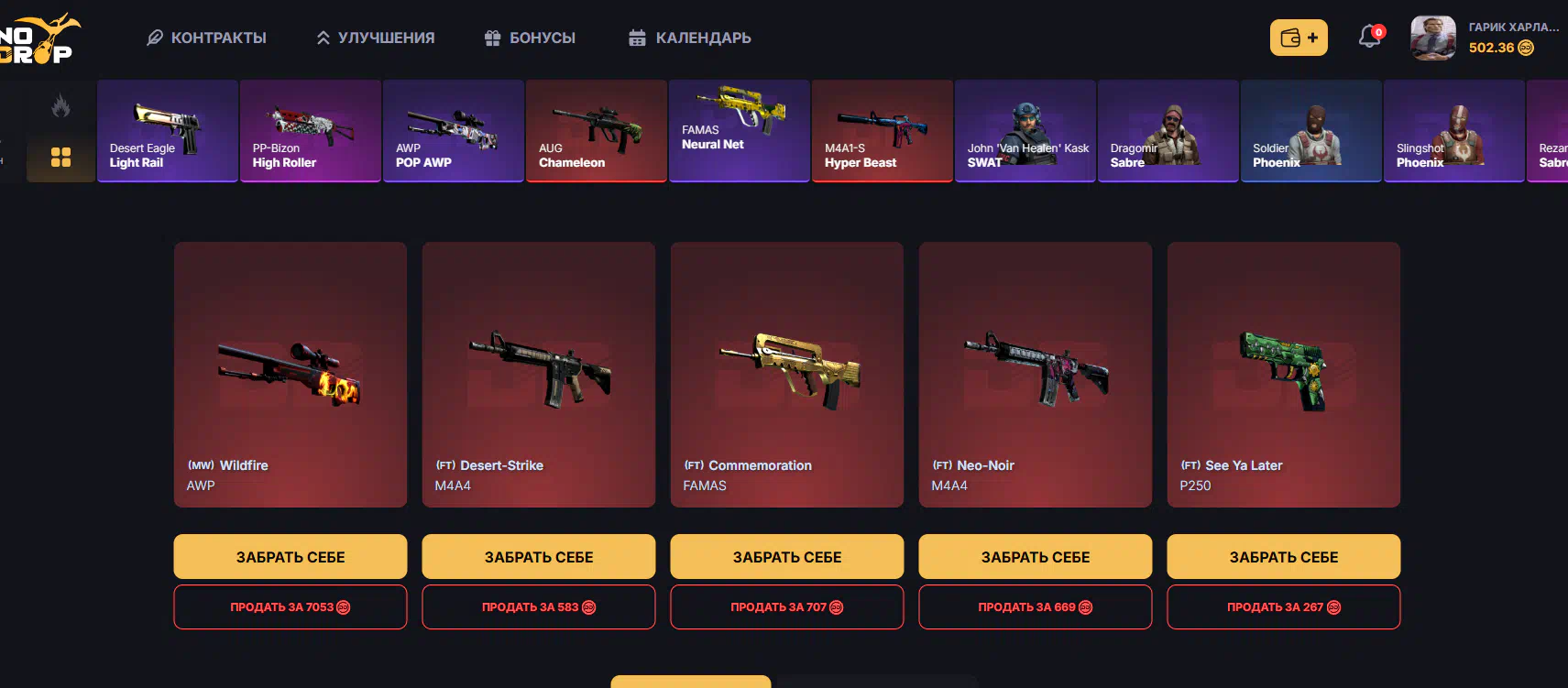Sell the AWP Wildfire for 7053
The height and width of the screenshot is (688, 1568).
click(291, 607)
